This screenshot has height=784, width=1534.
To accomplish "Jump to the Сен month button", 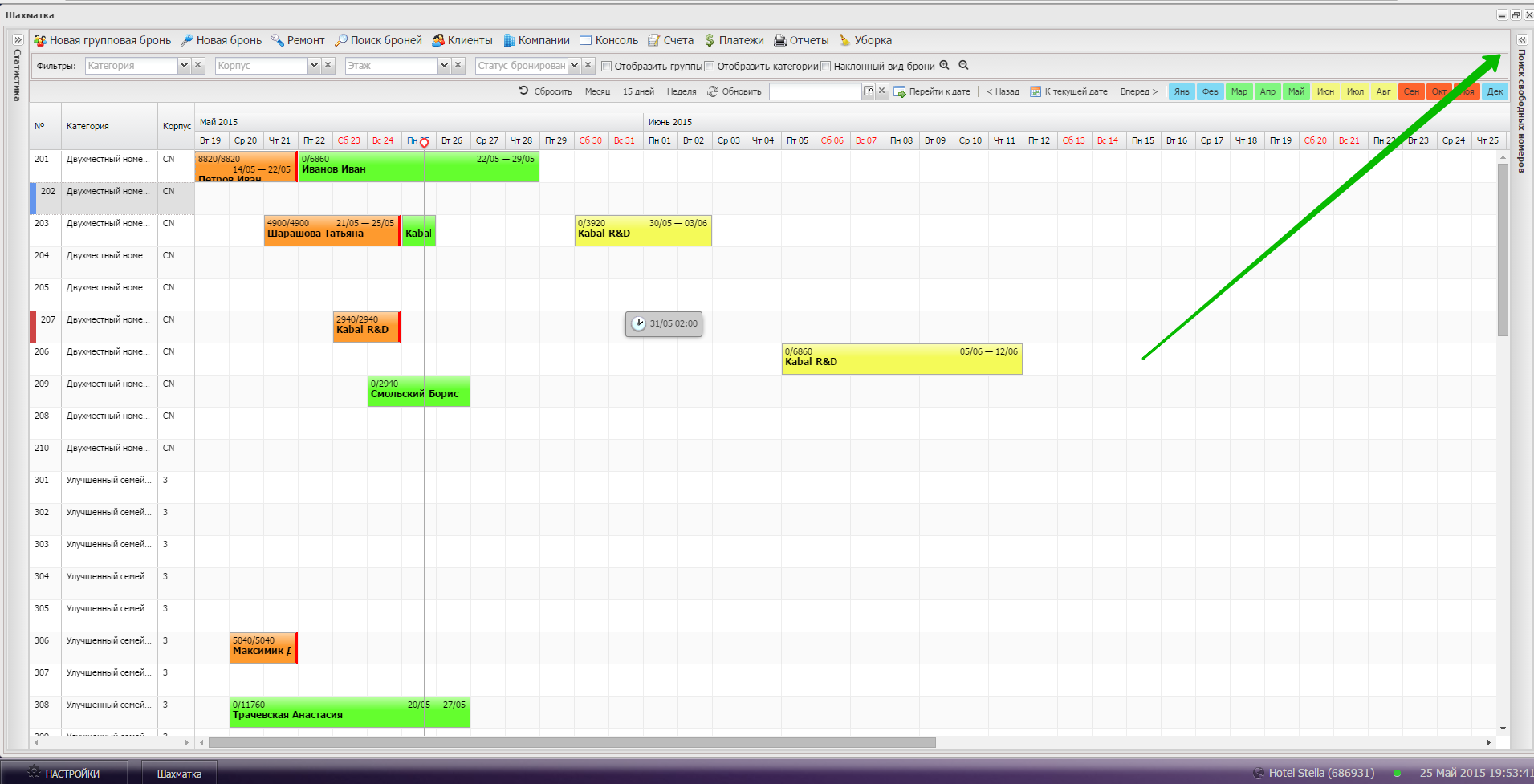I will [x=1410, y=91].
